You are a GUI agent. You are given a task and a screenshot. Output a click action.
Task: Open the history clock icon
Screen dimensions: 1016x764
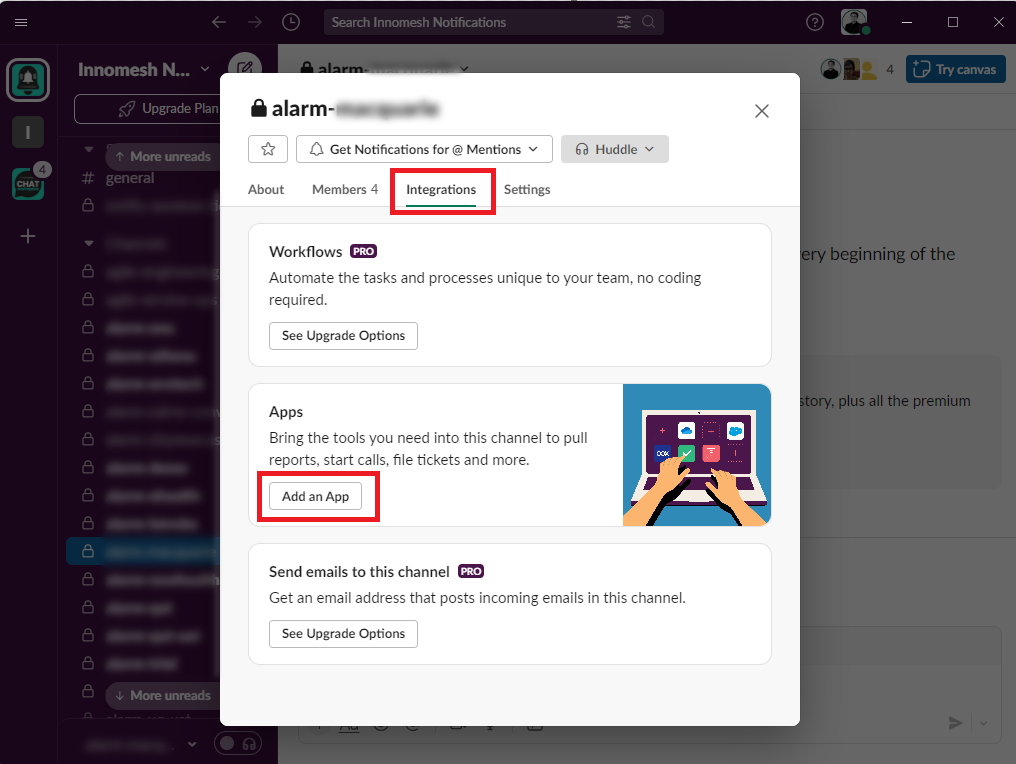[x=291, y=22]
